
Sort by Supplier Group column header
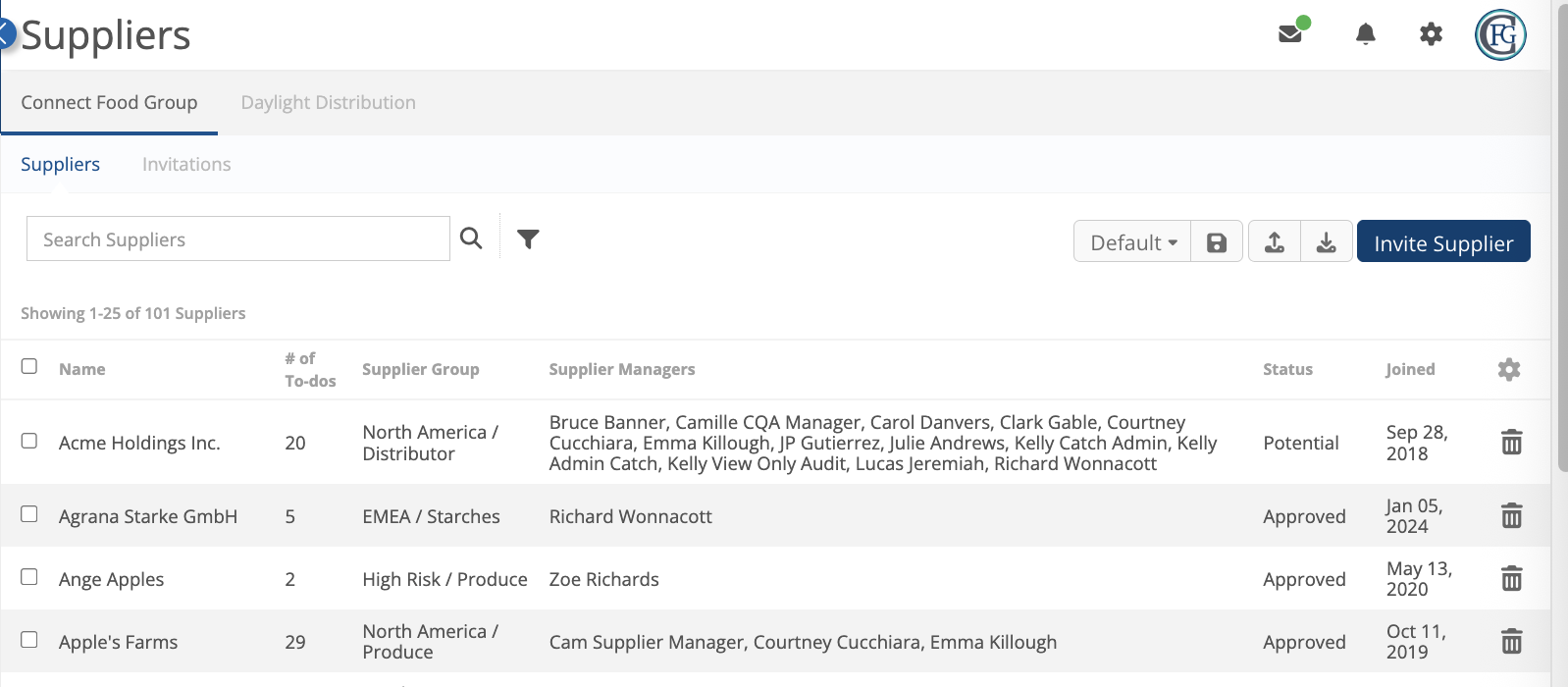[421, 369]
